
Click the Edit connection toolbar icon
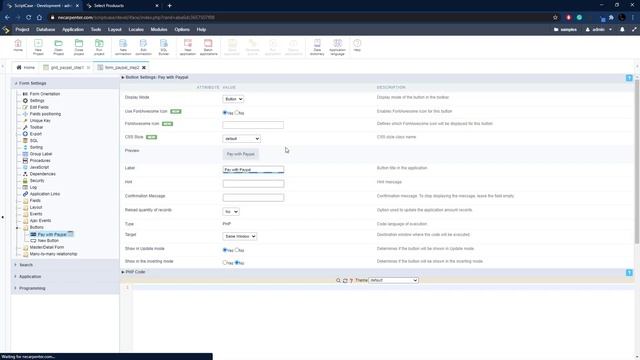pos(143,47)
